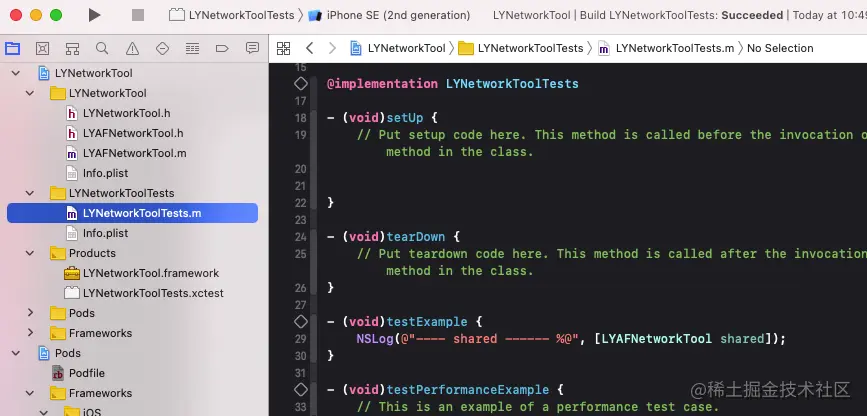The height and width of the screenshot is (416, 867).
Task: Open the Project navigator tab
Action: click(x=13, y=48)
